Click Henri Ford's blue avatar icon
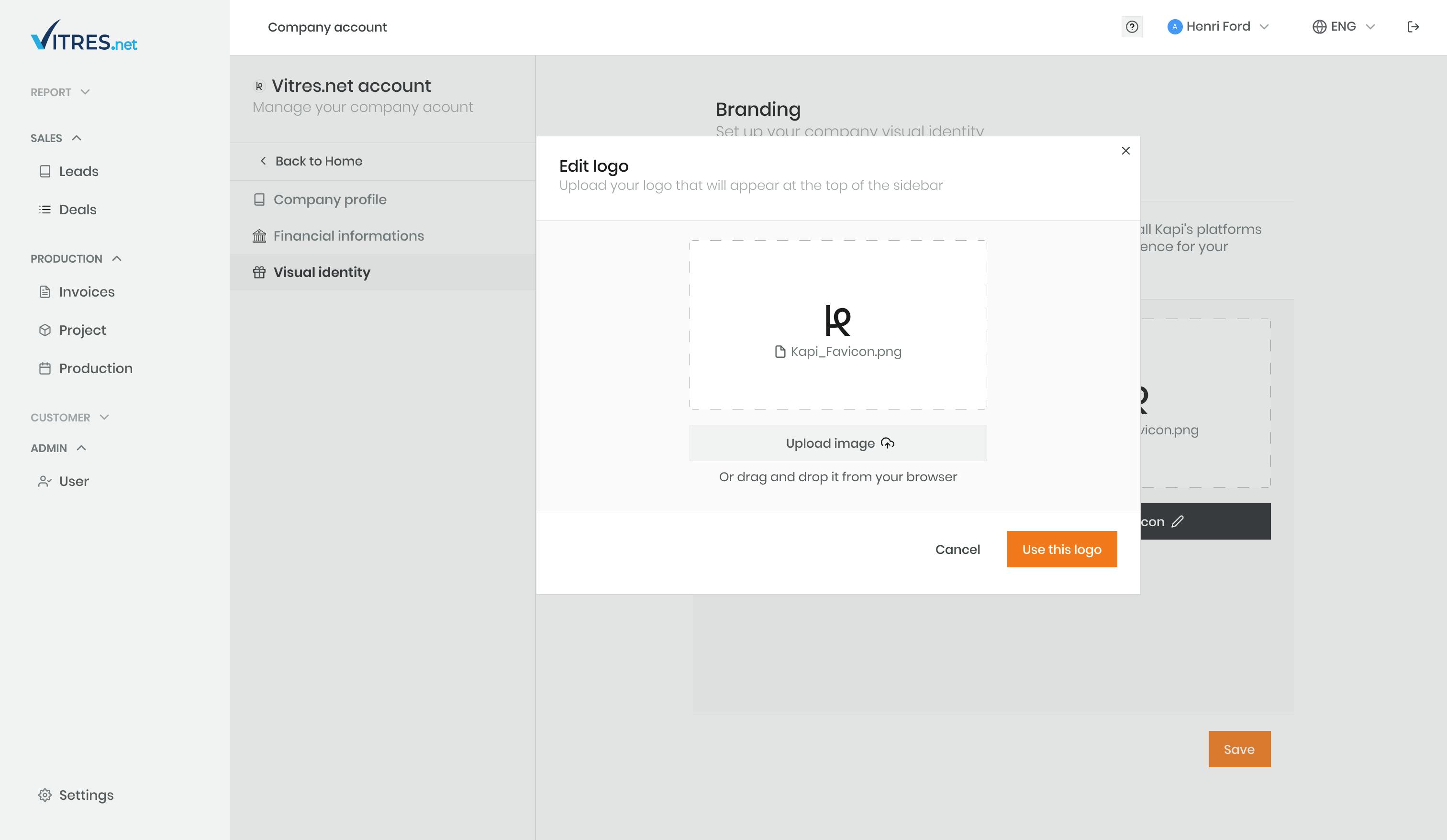1447x840 pixels. coord(1175,27)
